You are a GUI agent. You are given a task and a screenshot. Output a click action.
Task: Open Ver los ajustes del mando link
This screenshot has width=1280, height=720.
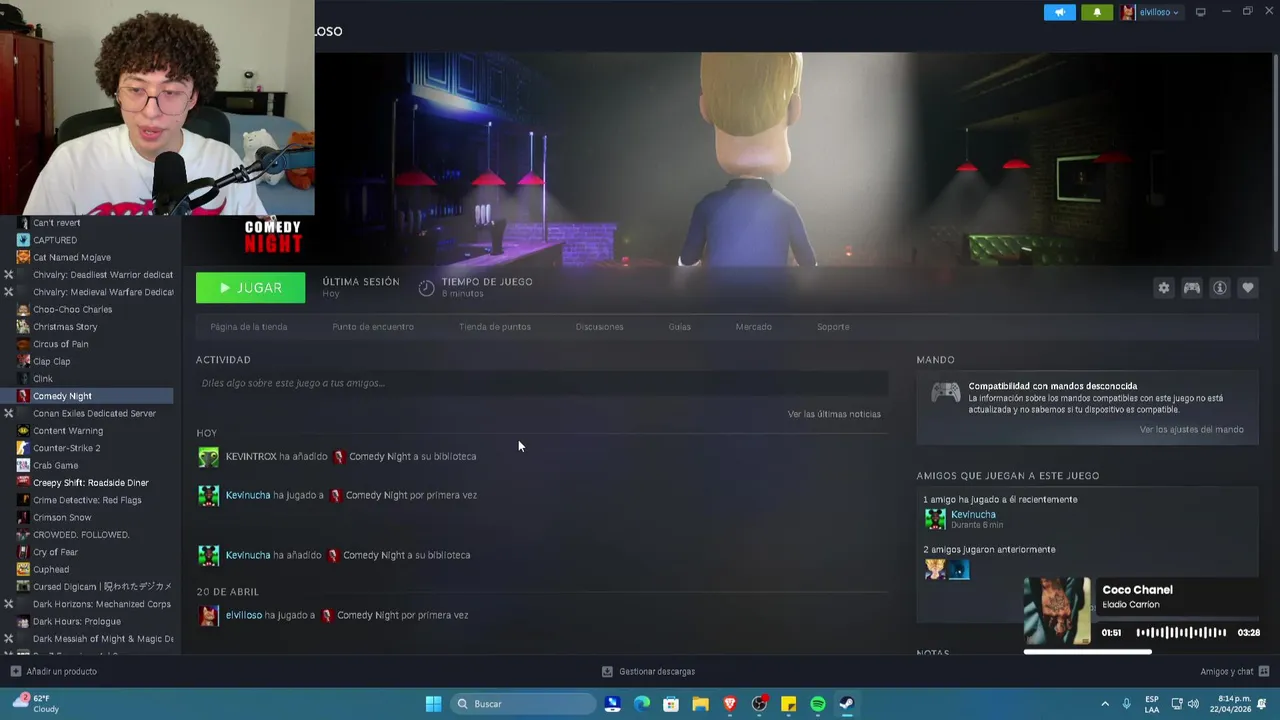coord(1191,430)
